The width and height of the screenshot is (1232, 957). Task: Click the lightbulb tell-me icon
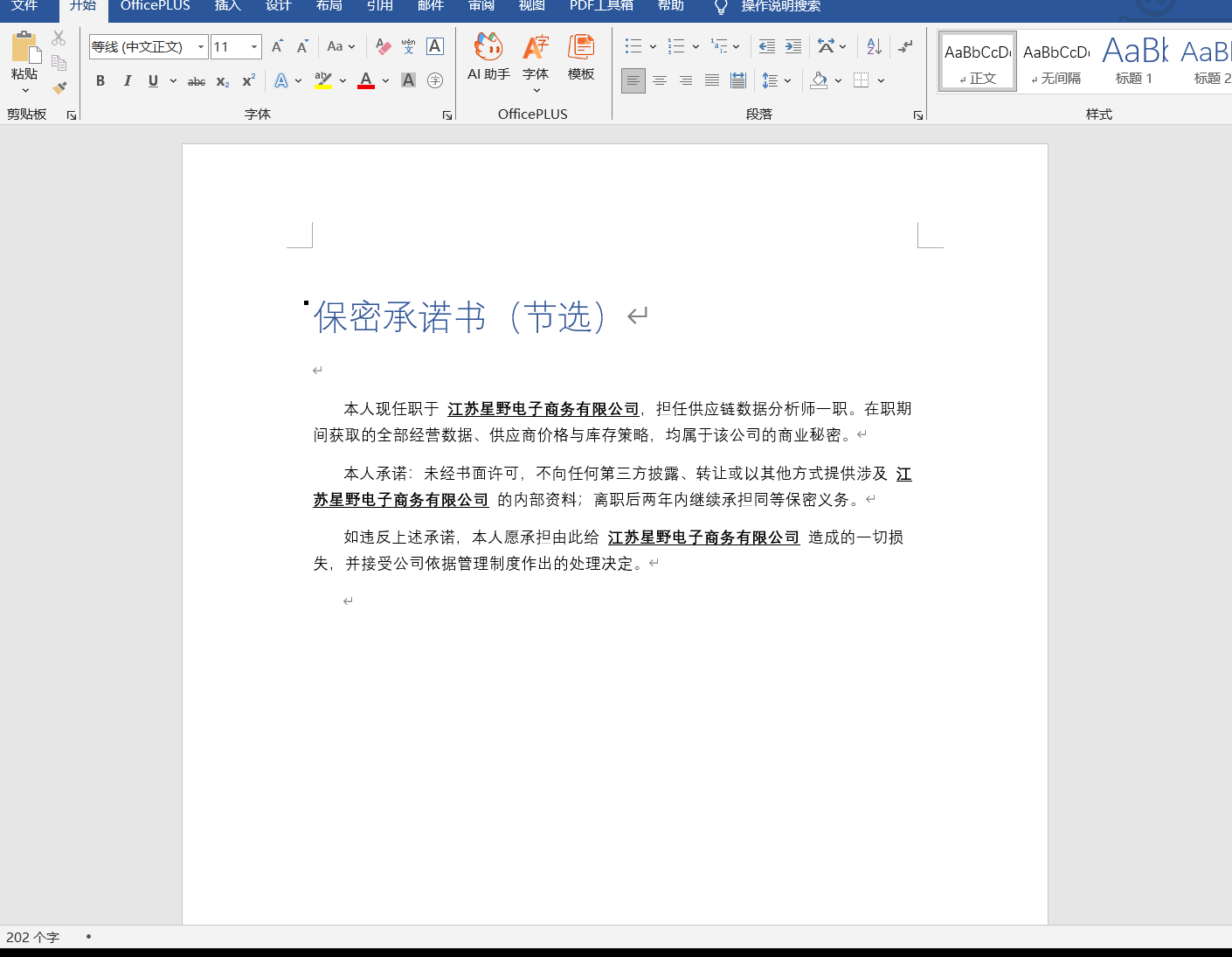(721, 7)
